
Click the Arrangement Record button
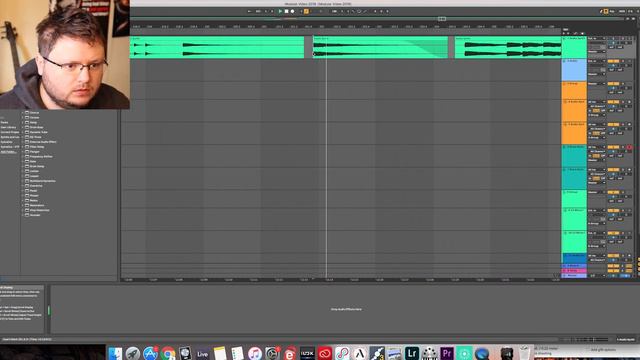[x=293, y=11]
